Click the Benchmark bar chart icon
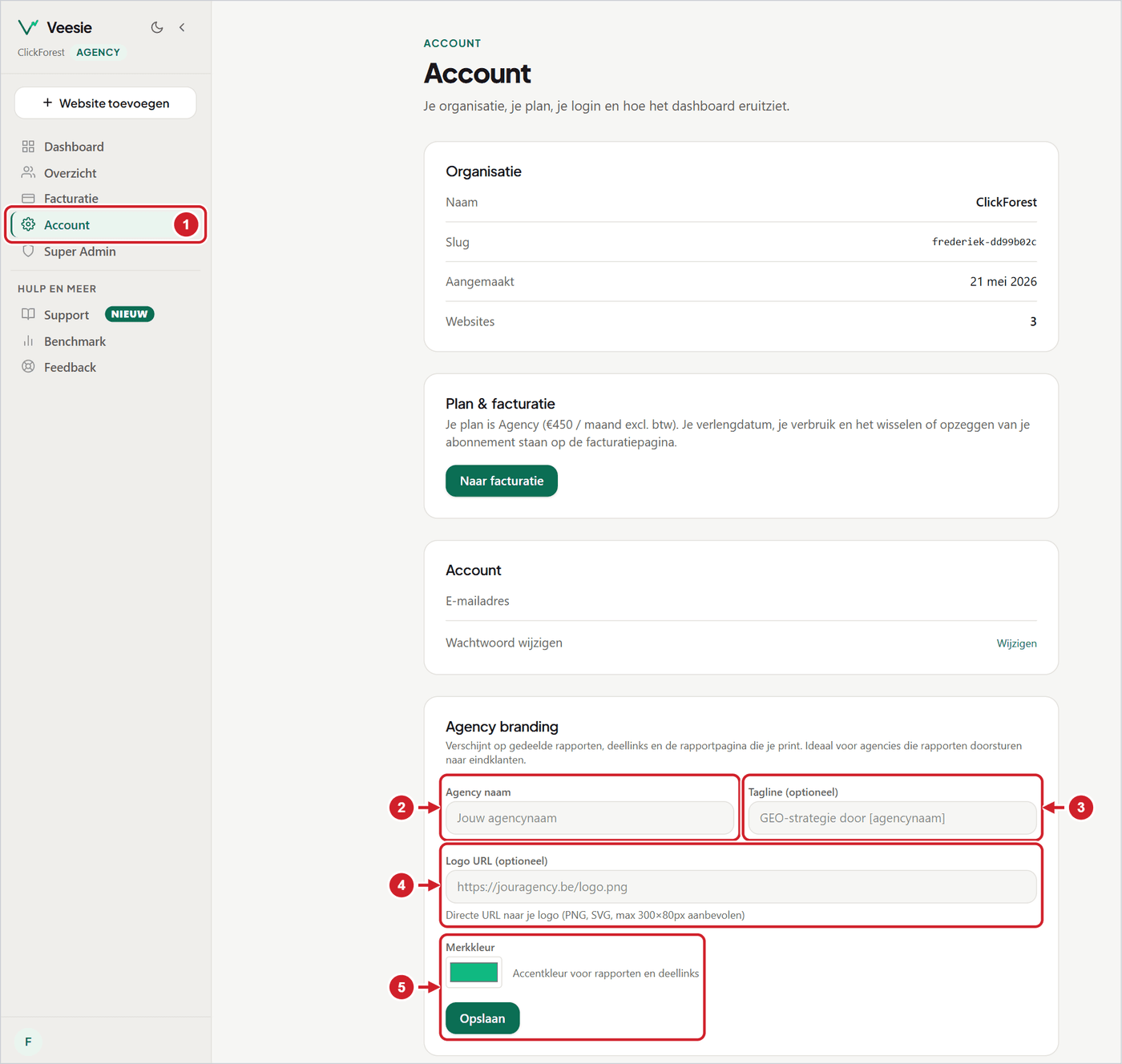Screen dimensions: 1122x1064 coord(28,341)
